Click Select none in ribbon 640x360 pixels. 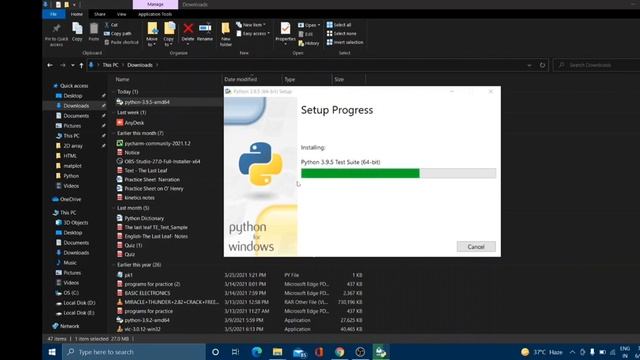coord(341,33)
